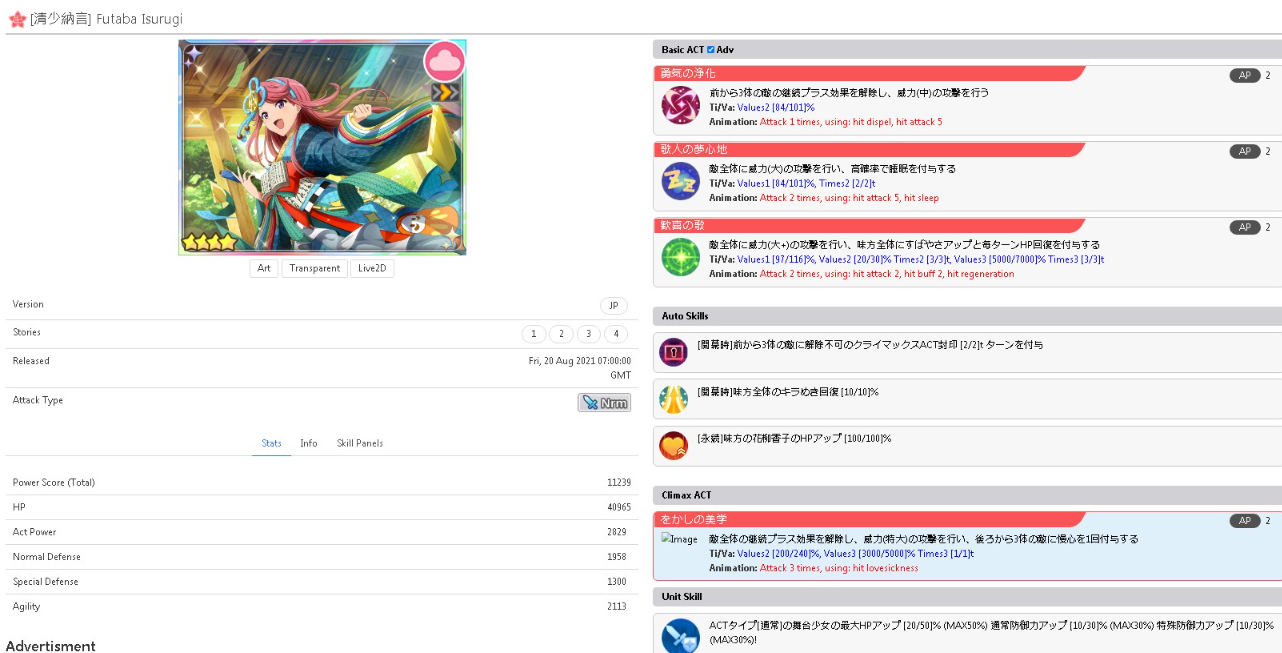This screenshot has height=653, width=1282.
Task: Open story number 4
Action: coord(615,334)
